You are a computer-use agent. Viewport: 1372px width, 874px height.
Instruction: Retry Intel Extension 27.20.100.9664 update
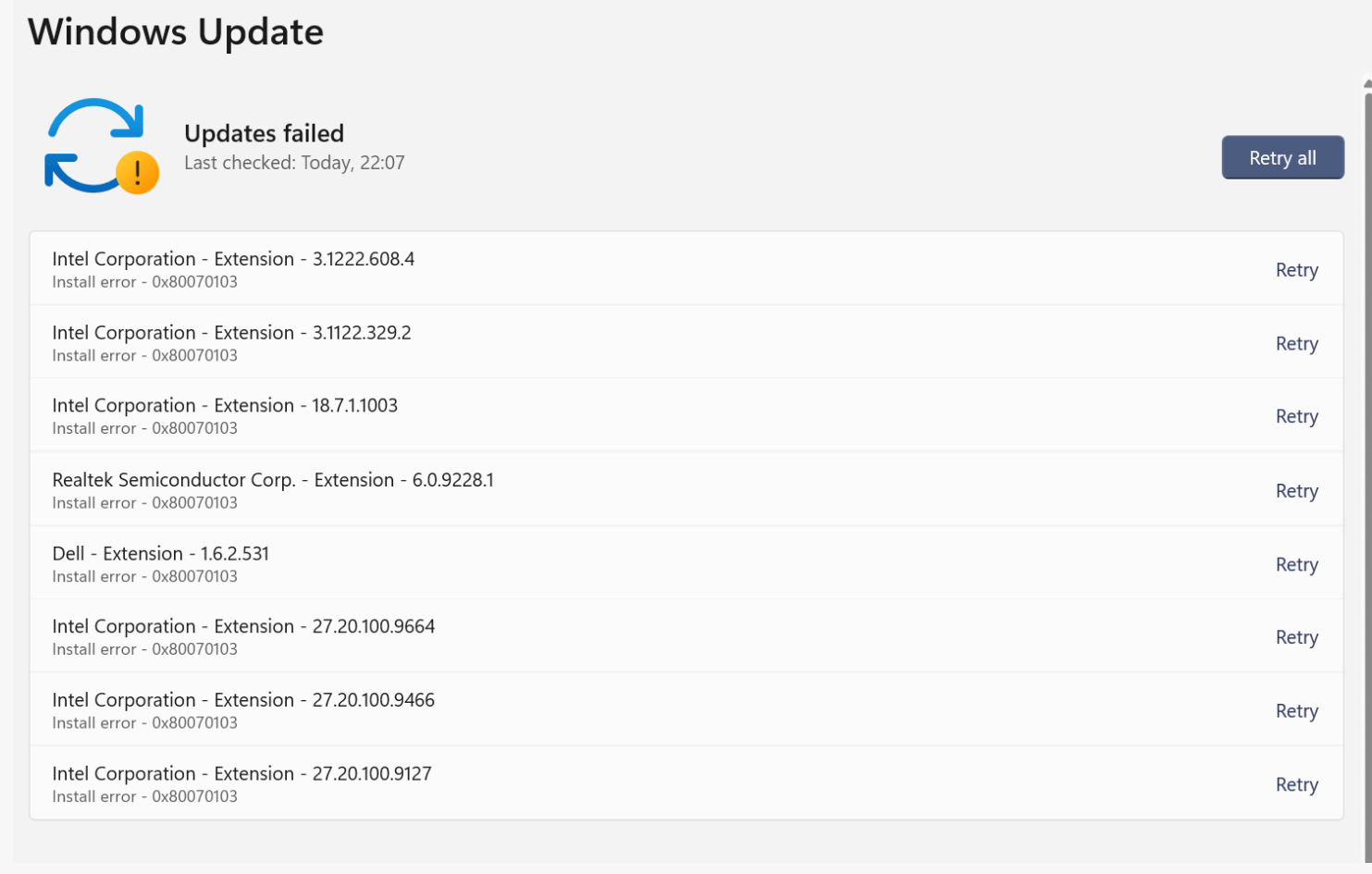click(x=1296, y=638)
